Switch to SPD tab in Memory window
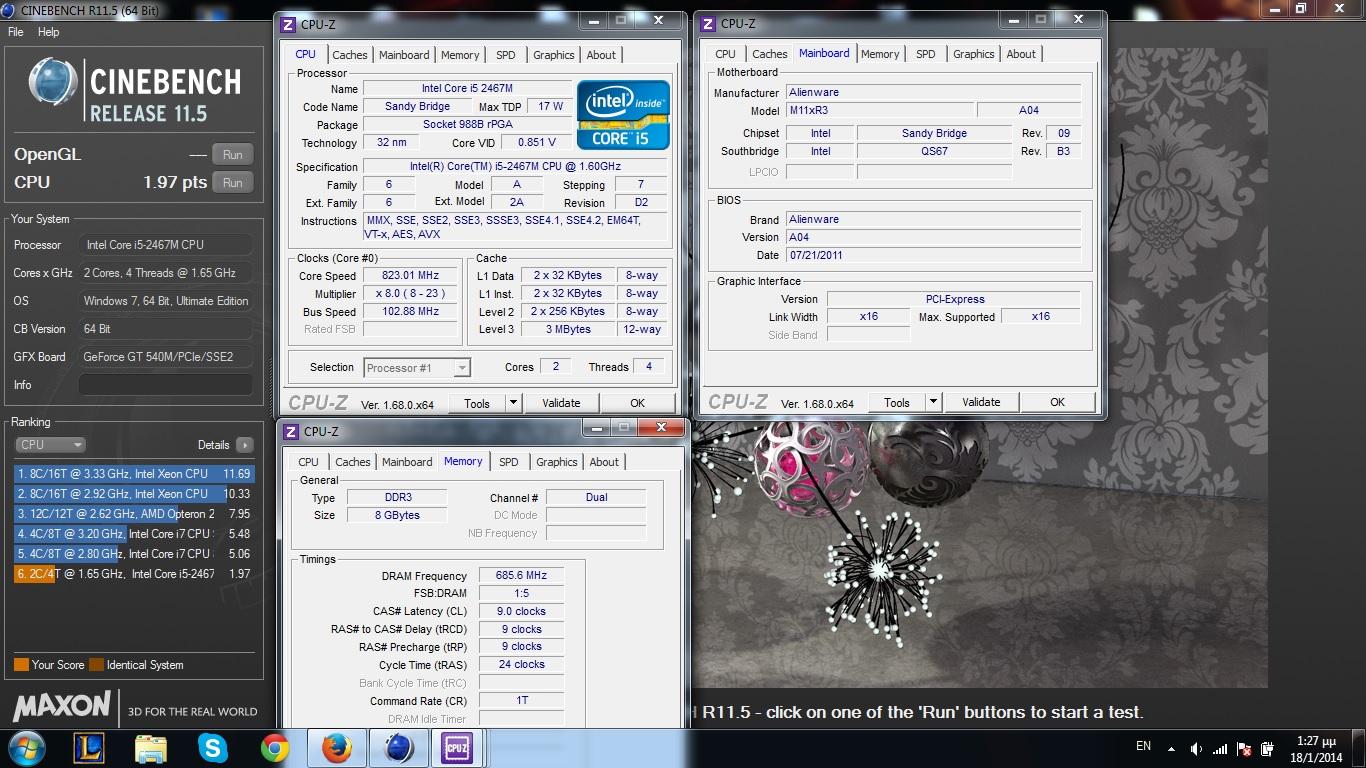 pos(509,462)
